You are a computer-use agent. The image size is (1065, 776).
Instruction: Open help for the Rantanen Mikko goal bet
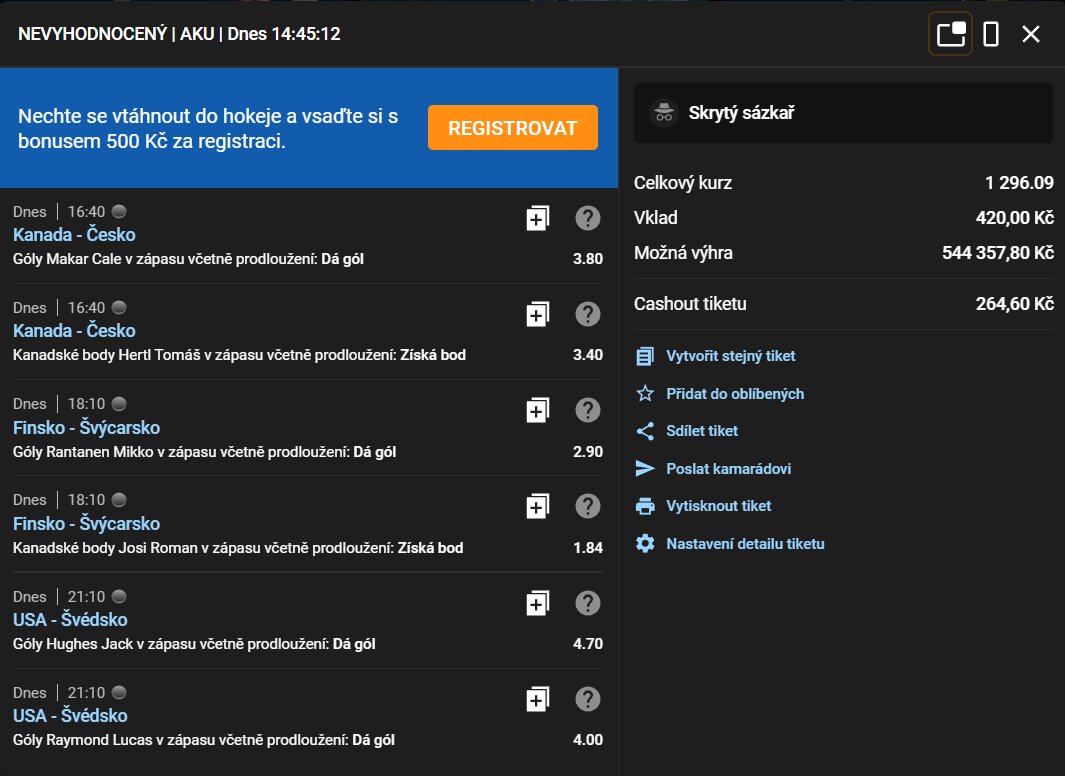pyautogui.click(x=588, y=410)
